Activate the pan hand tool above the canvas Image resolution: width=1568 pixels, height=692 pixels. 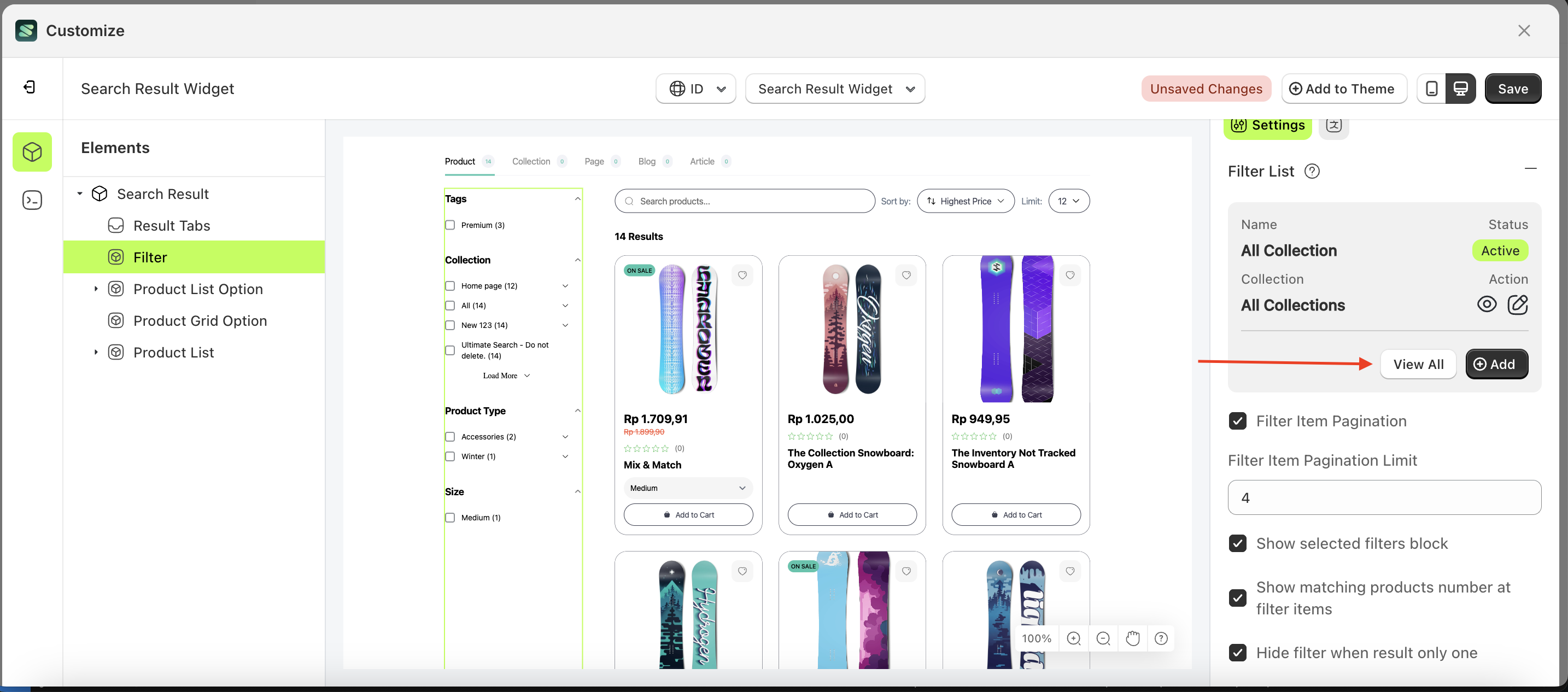[1132, 638]
